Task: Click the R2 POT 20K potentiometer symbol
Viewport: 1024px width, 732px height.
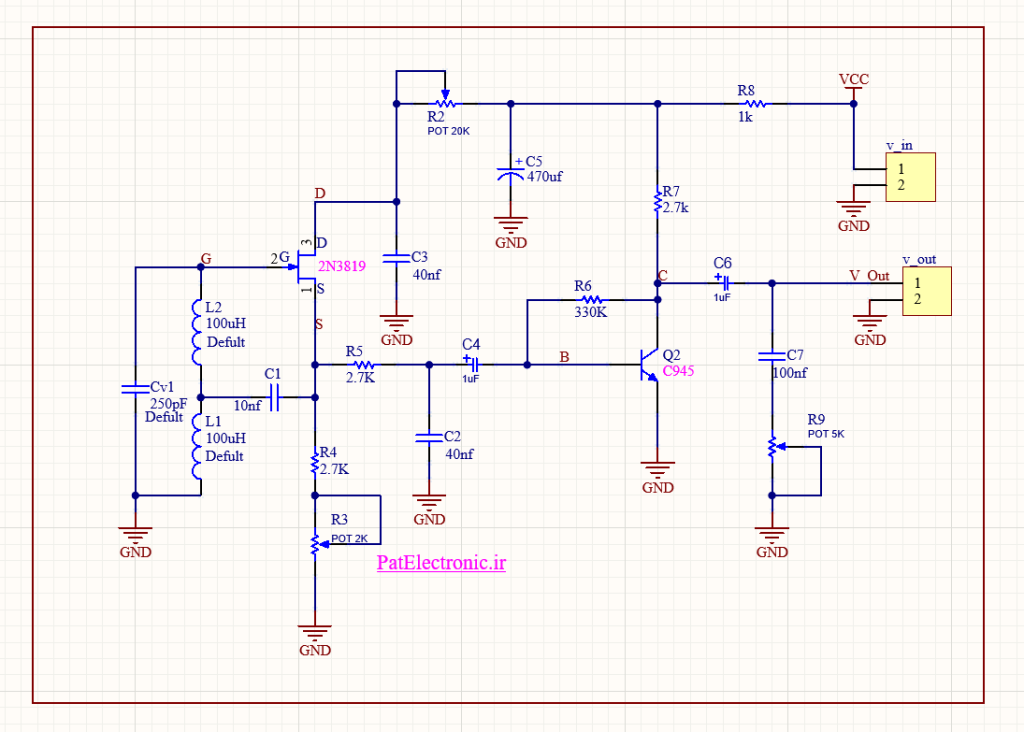Action: pos(445,102)
